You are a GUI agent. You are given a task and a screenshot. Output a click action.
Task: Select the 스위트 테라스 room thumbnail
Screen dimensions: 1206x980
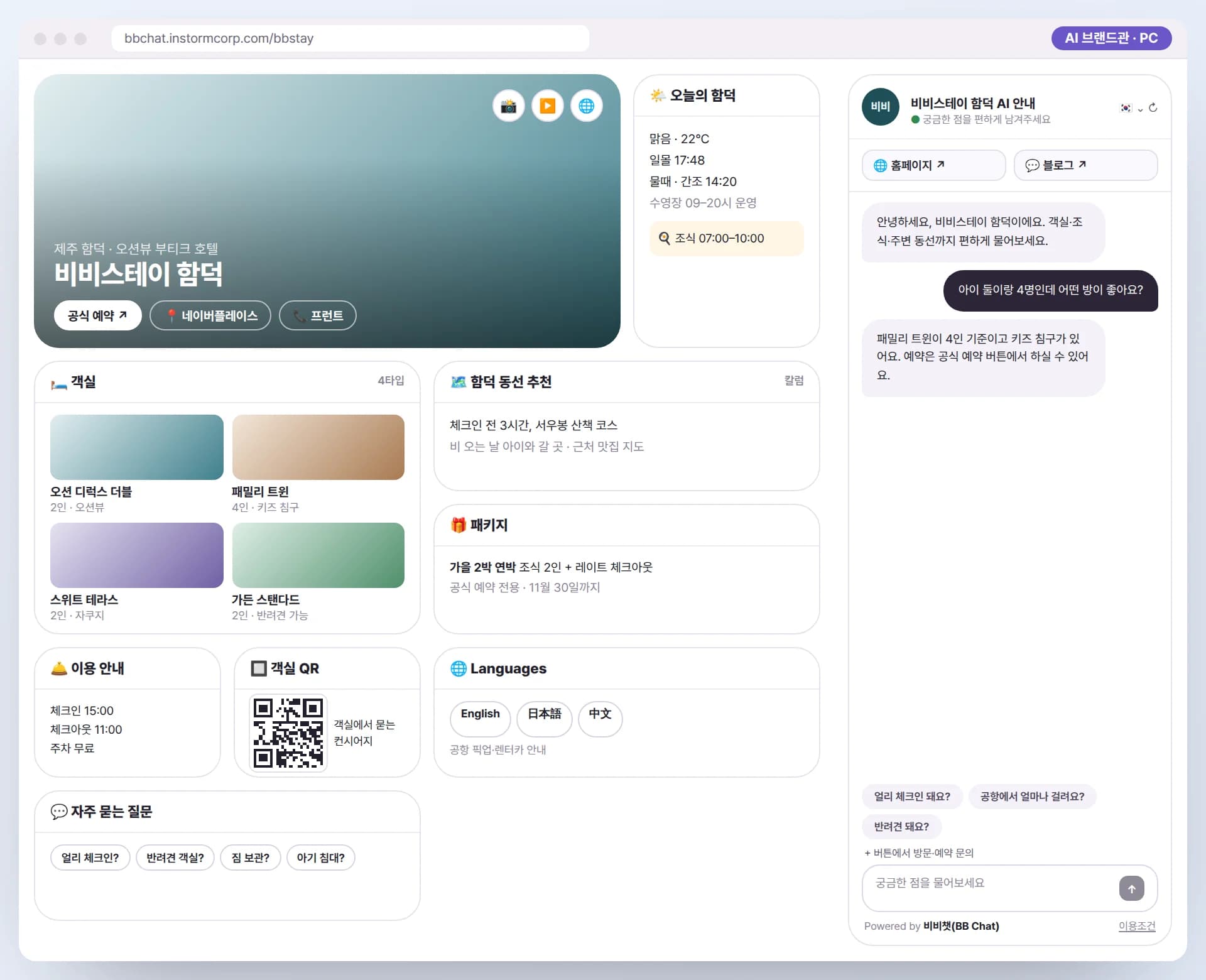[x=137, y=555]
